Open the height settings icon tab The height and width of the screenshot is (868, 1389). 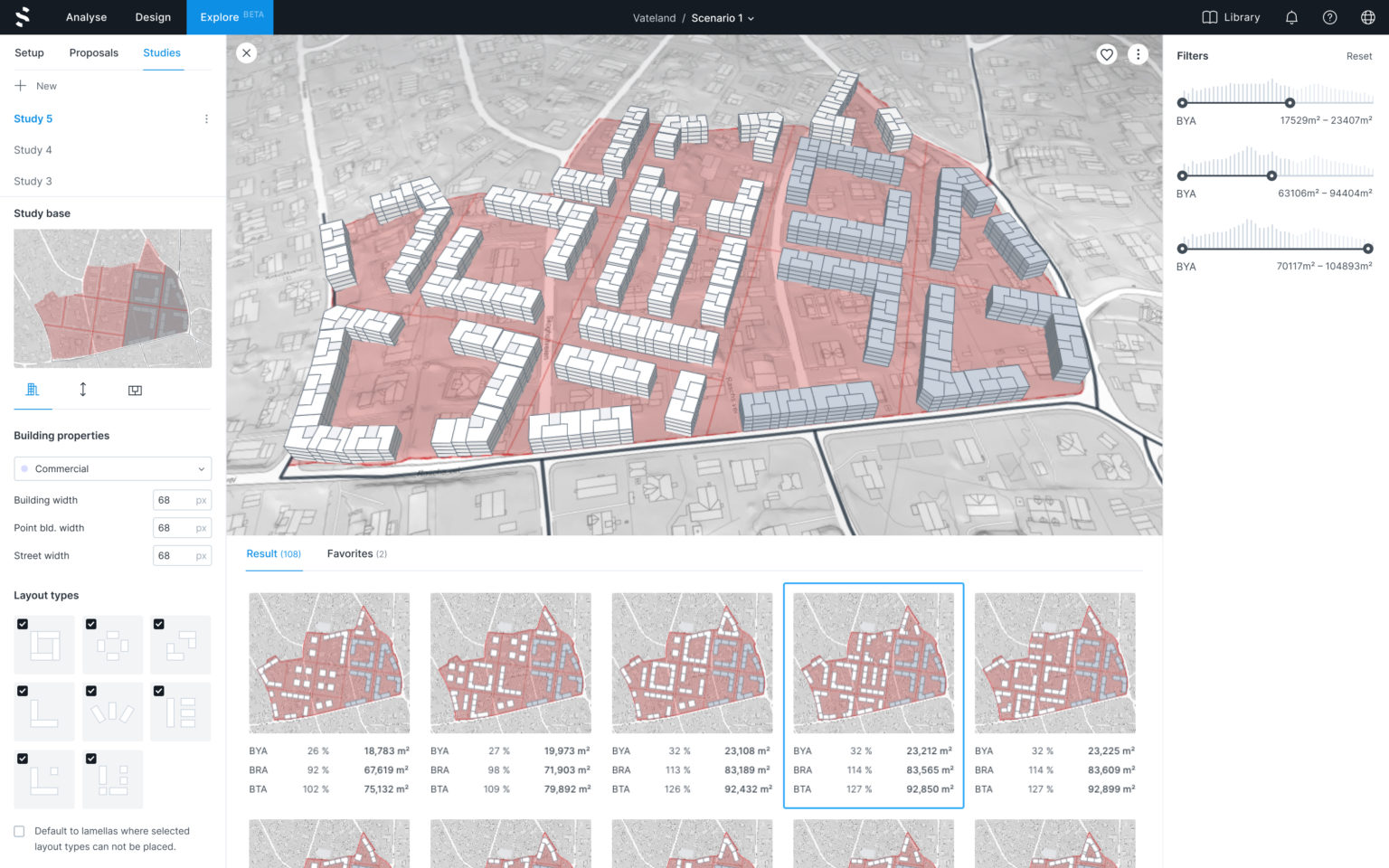(x=82, y=390)
